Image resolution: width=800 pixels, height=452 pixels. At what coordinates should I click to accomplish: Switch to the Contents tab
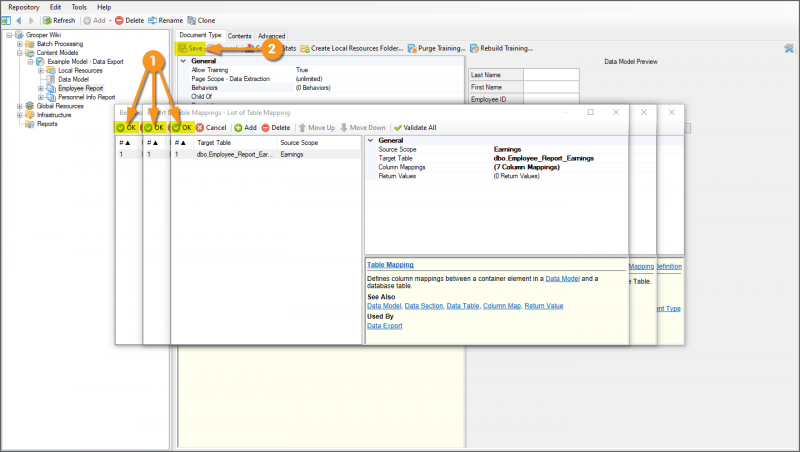(x=239, y=36)
